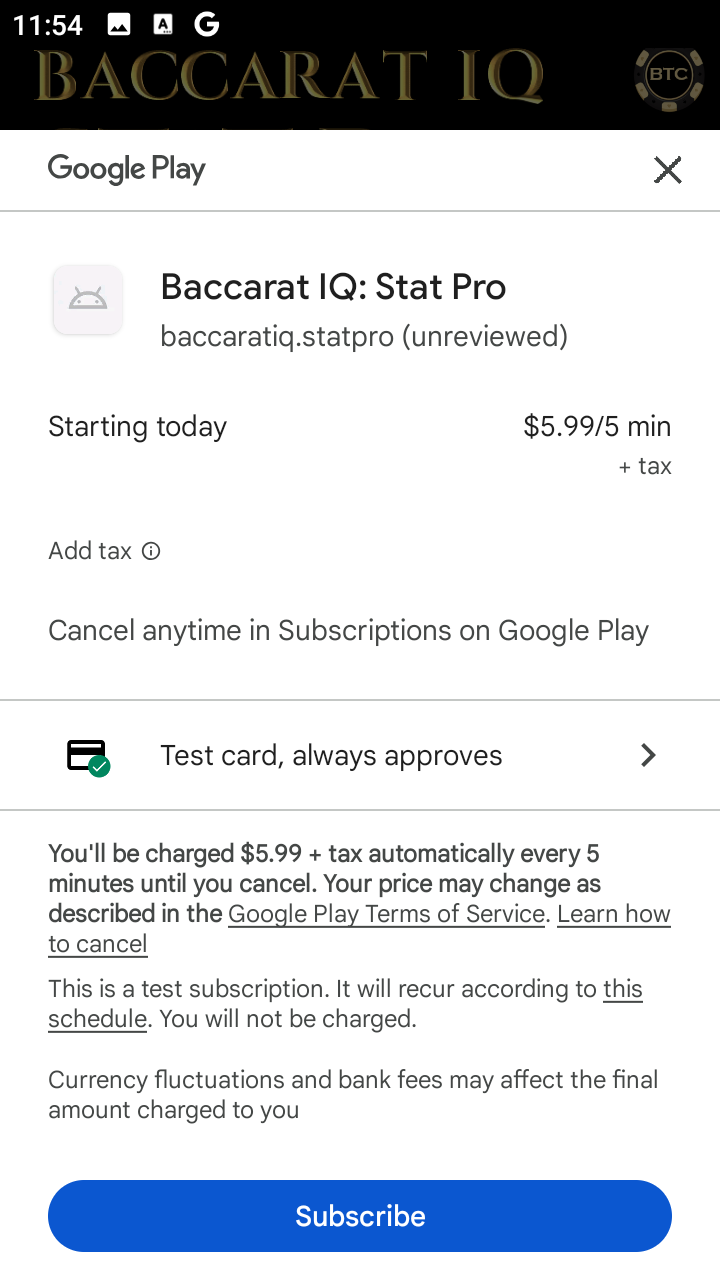The width and height of the screenshot is (720, 1280).
Task: Tap the Baccarat IQ app icon
Action: click(x=88, y=299)
